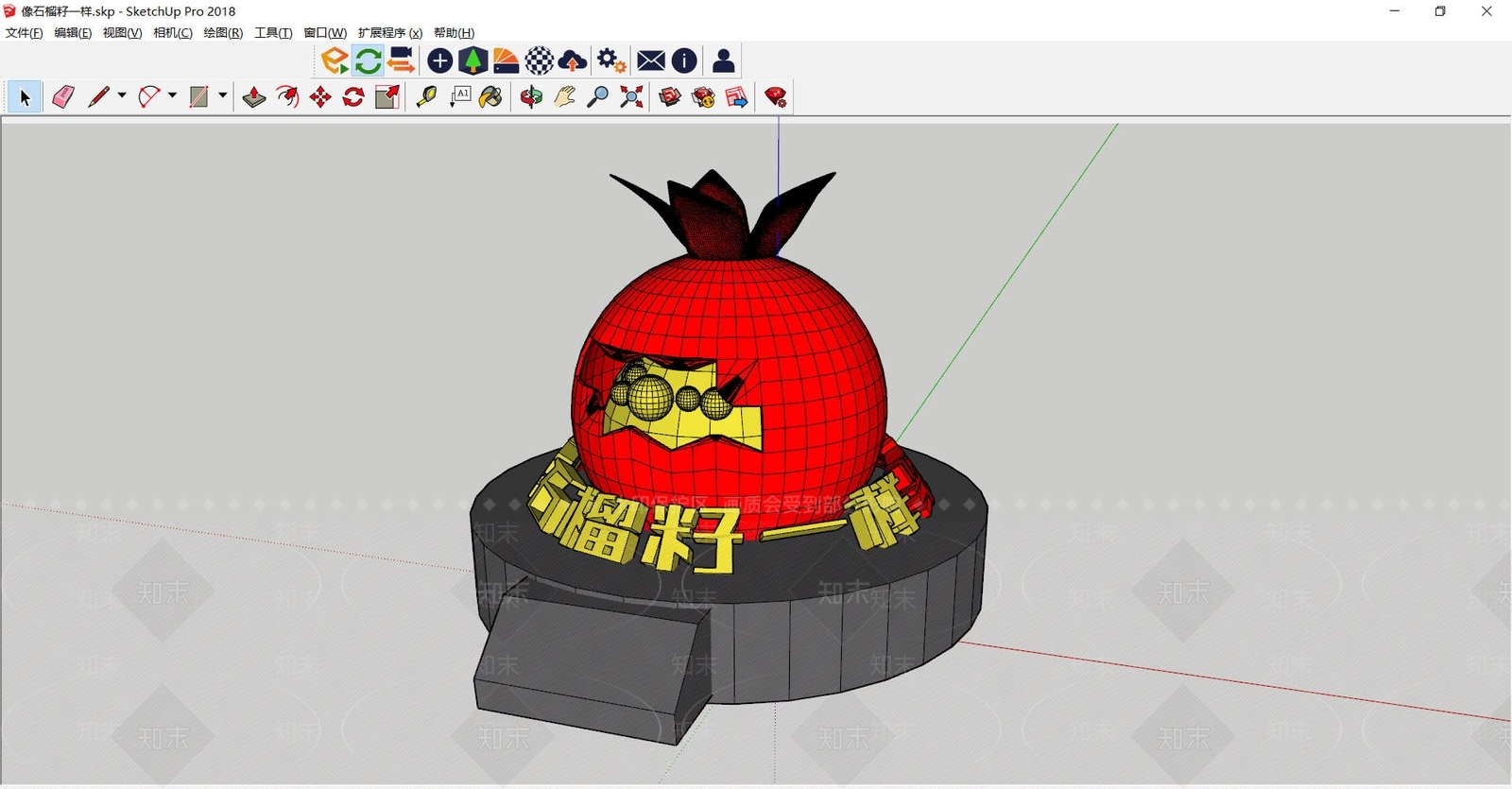
Task: Select the arrow Select tool
Action: [25, 96]
